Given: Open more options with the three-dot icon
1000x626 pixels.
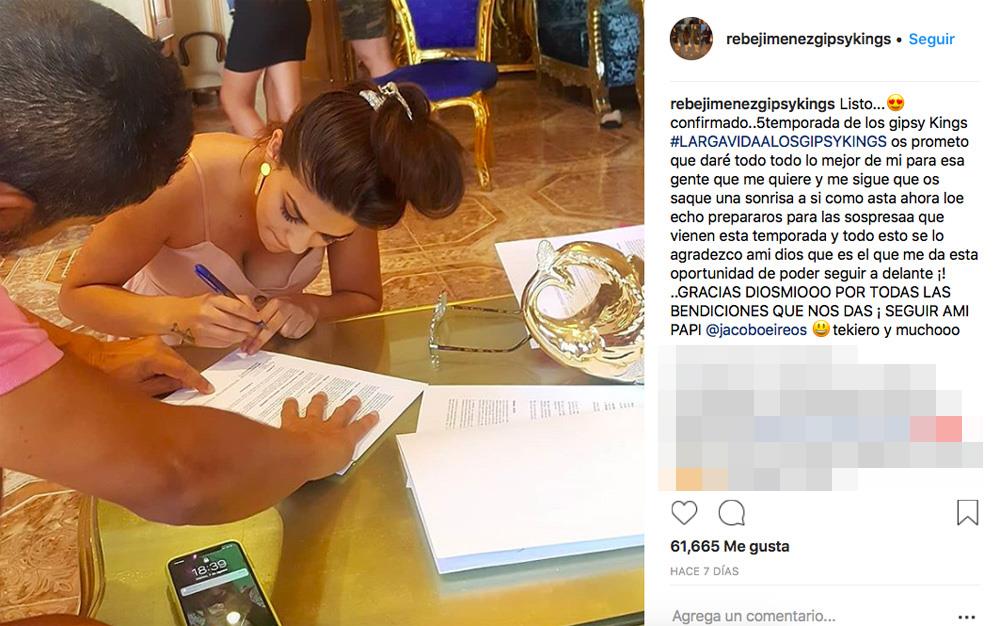Looking at the screenshot, I should 967,616.
